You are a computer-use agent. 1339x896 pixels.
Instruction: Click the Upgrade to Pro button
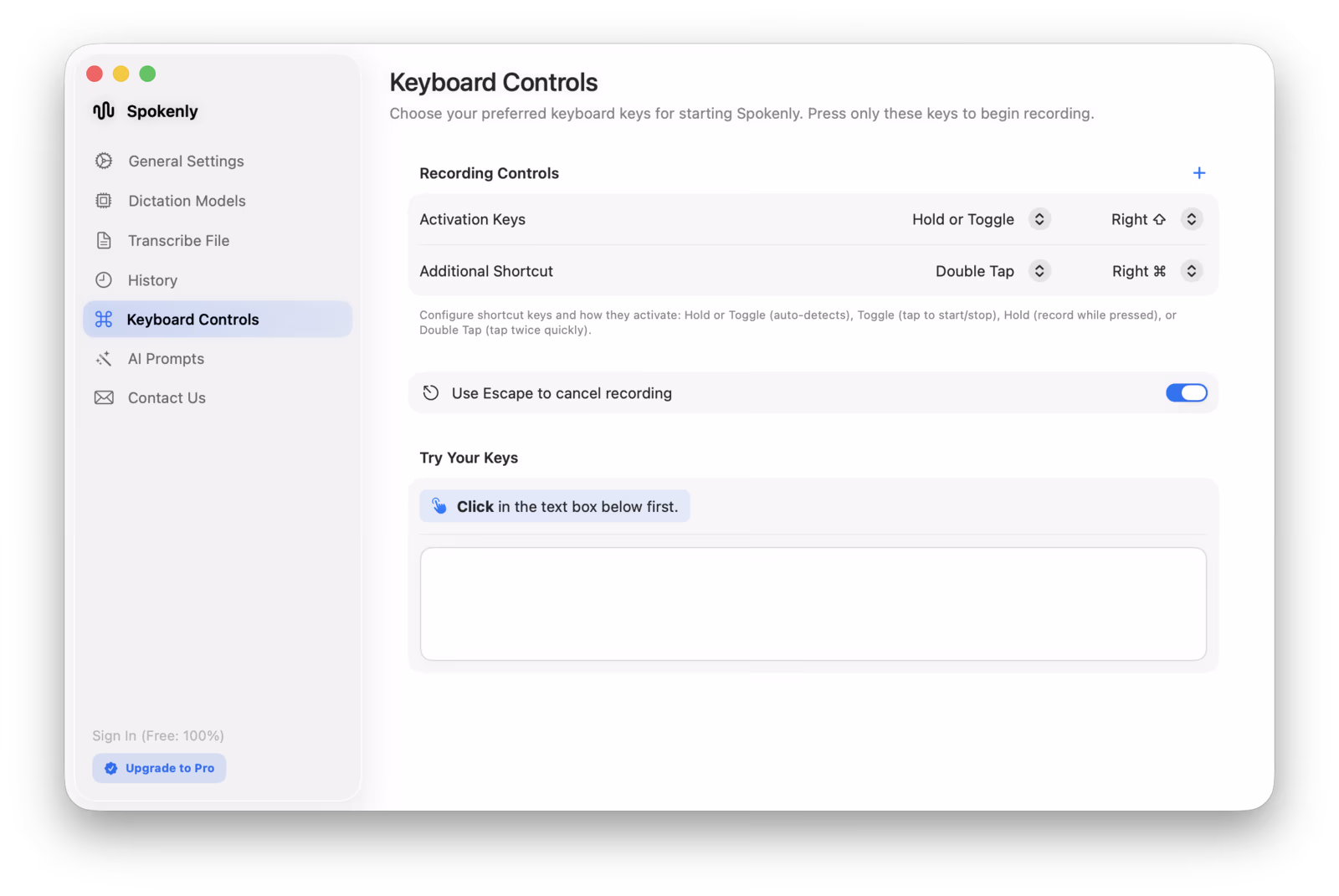click(x=159, y=768)
